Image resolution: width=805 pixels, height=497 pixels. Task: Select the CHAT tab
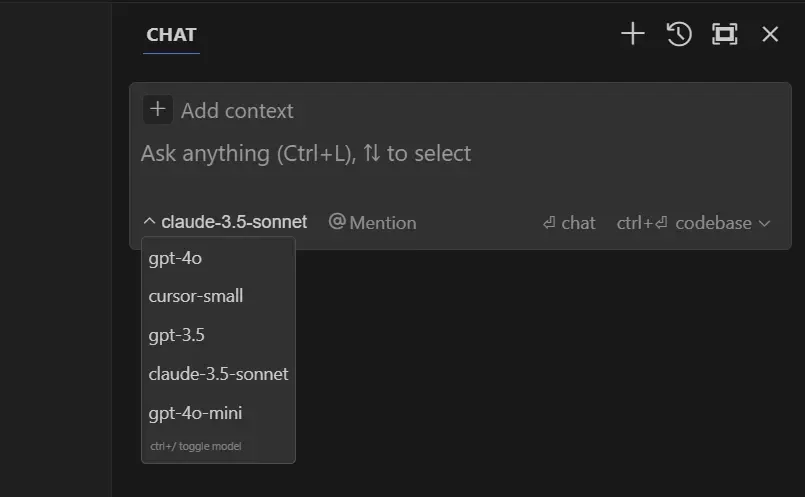[x=171, y=35]
